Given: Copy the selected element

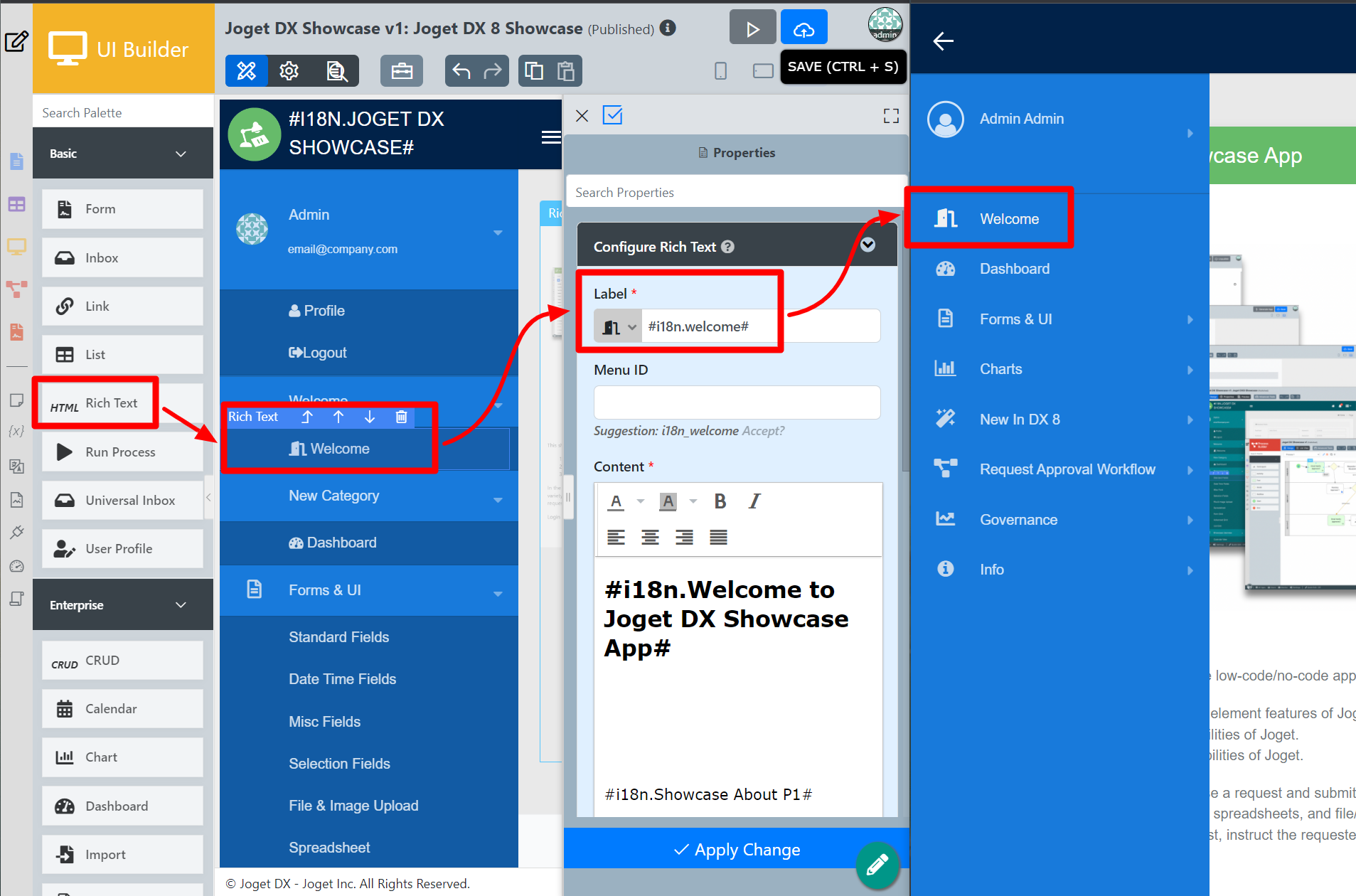Looking at the screenshot, I should [x=534, y=70].
